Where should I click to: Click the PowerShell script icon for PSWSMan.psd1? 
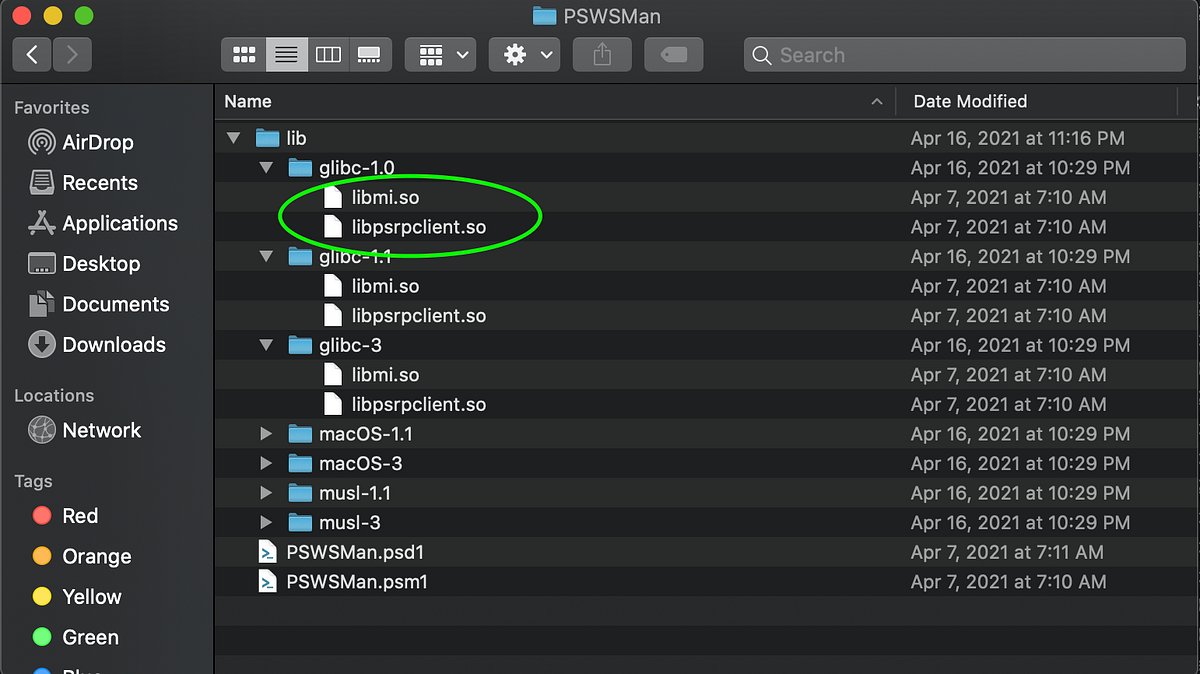coord(266,551)
